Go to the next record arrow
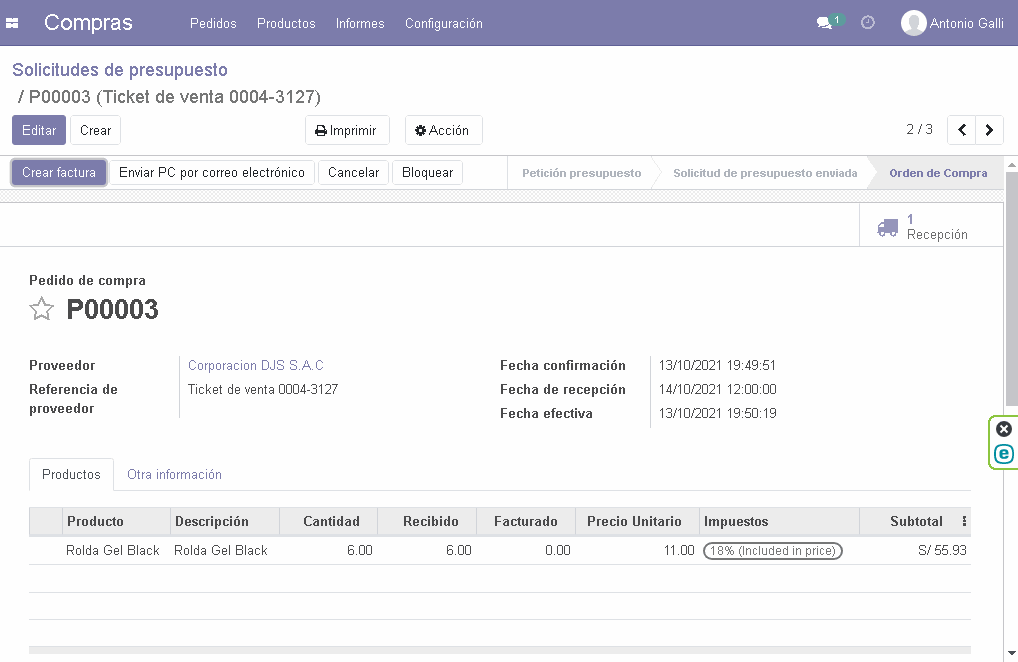Image resolution: width=1018 pixels, height=662 pixels. 989,130
